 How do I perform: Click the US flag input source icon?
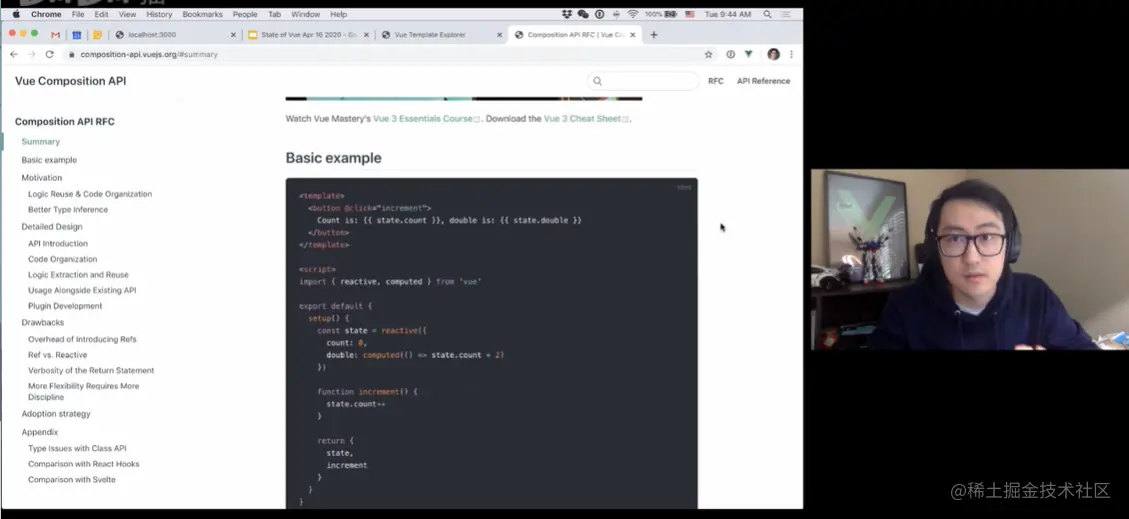coord(690,14)
